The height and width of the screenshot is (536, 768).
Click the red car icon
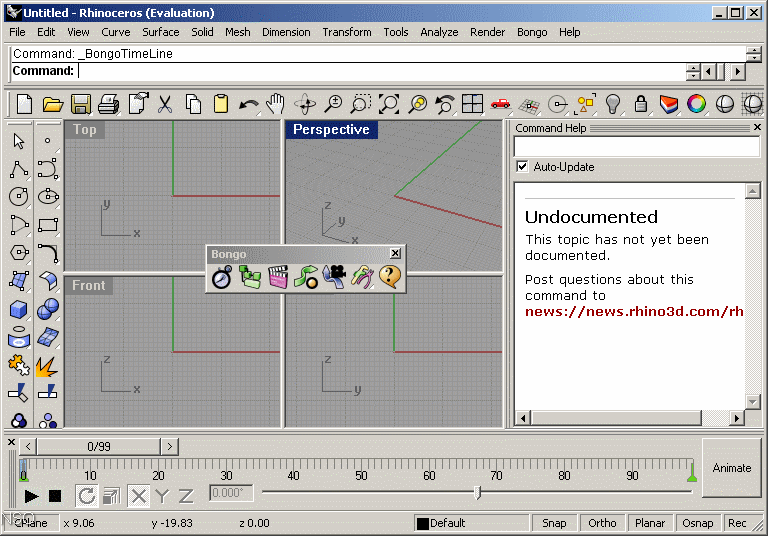point(501,104)
